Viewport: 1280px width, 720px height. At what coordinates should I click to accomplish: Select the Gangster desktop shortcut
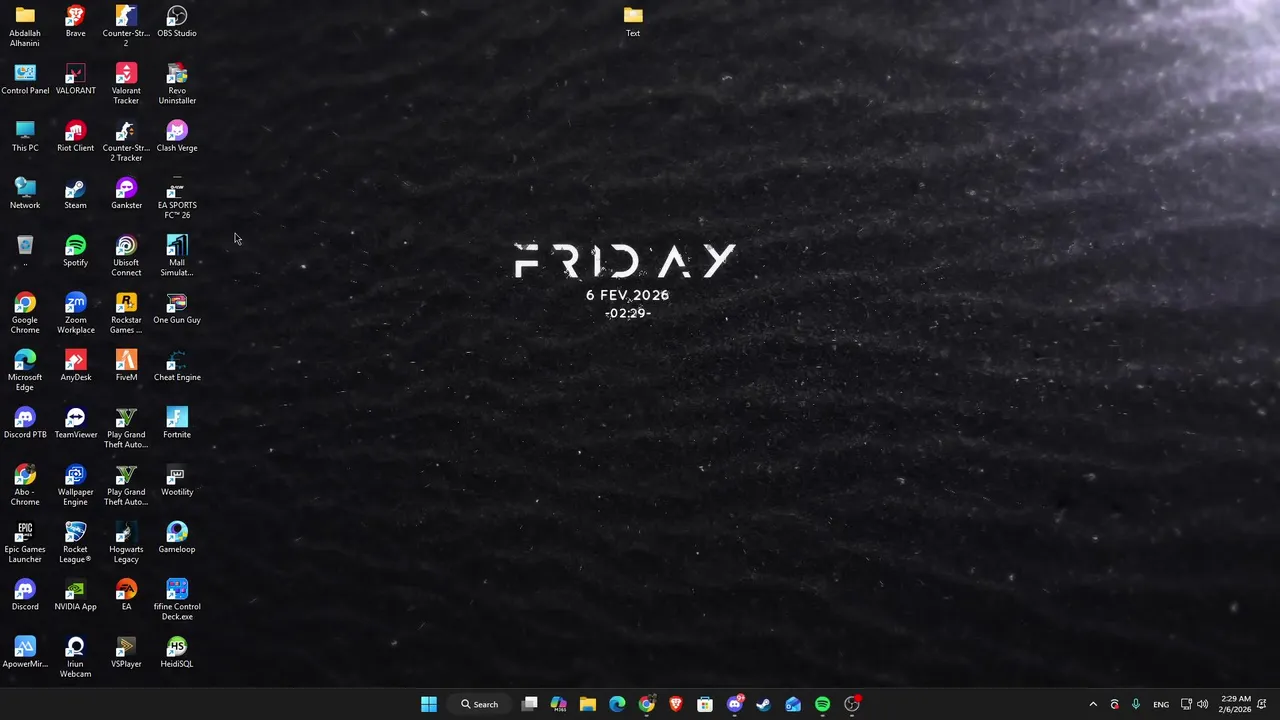coord(126,194)
